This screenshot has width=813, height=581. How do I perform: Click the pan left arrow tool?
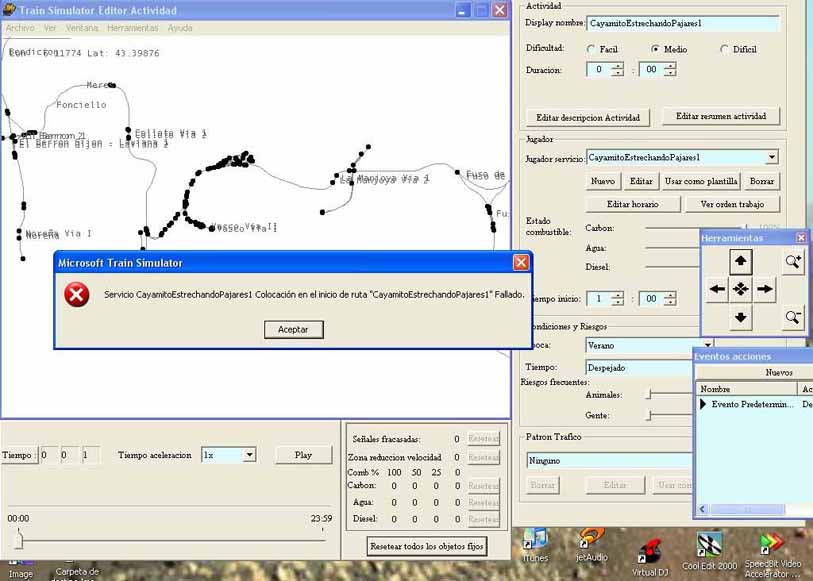tap(716, 289)
